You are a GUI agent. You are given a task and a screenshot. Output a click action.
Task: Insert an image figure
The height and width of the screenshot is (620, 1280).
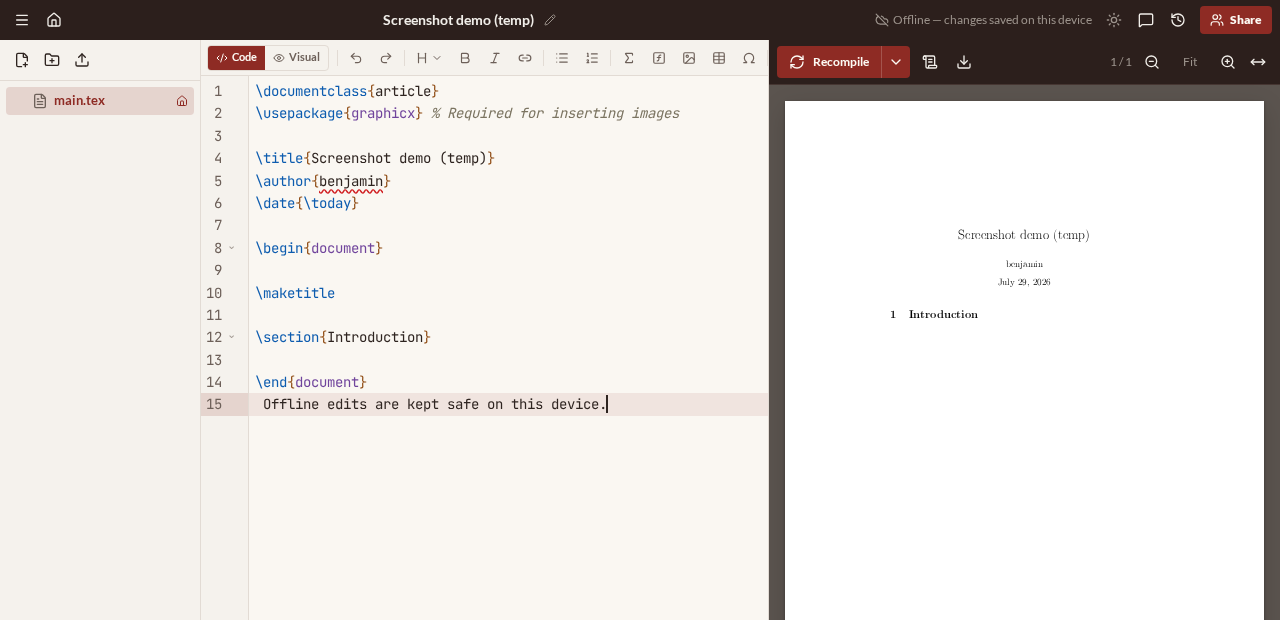pos(689,58)
